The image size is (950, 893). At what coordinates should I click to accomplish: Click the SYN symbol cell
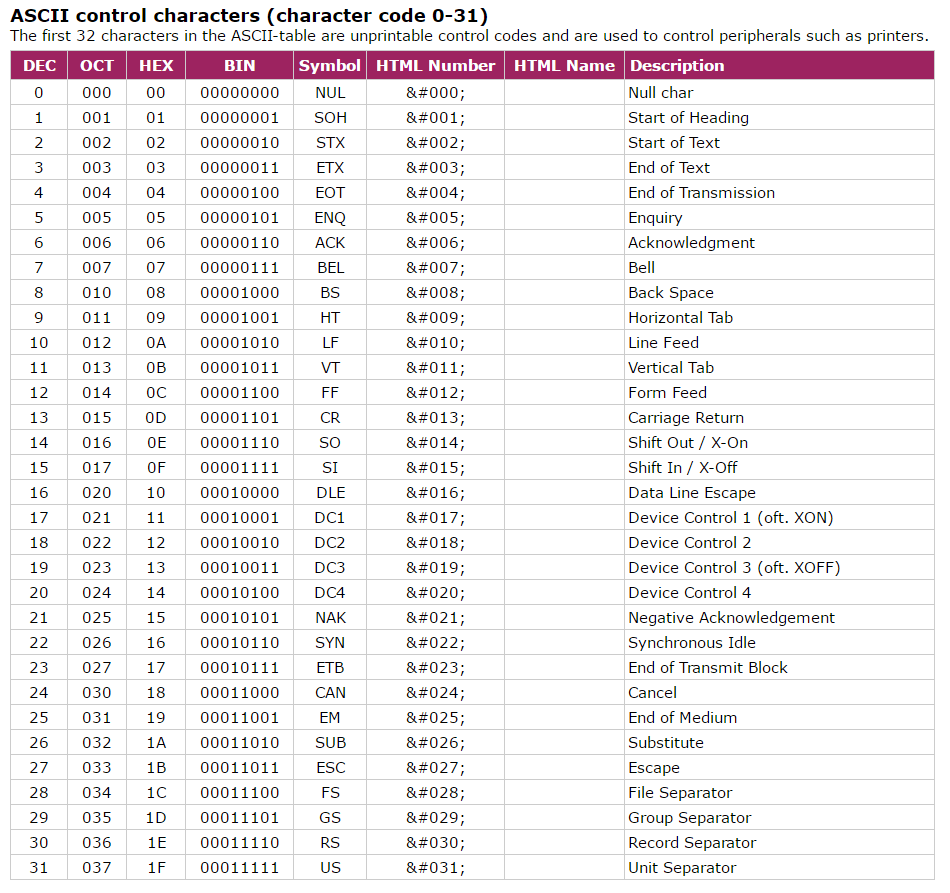tap(330, 643)
